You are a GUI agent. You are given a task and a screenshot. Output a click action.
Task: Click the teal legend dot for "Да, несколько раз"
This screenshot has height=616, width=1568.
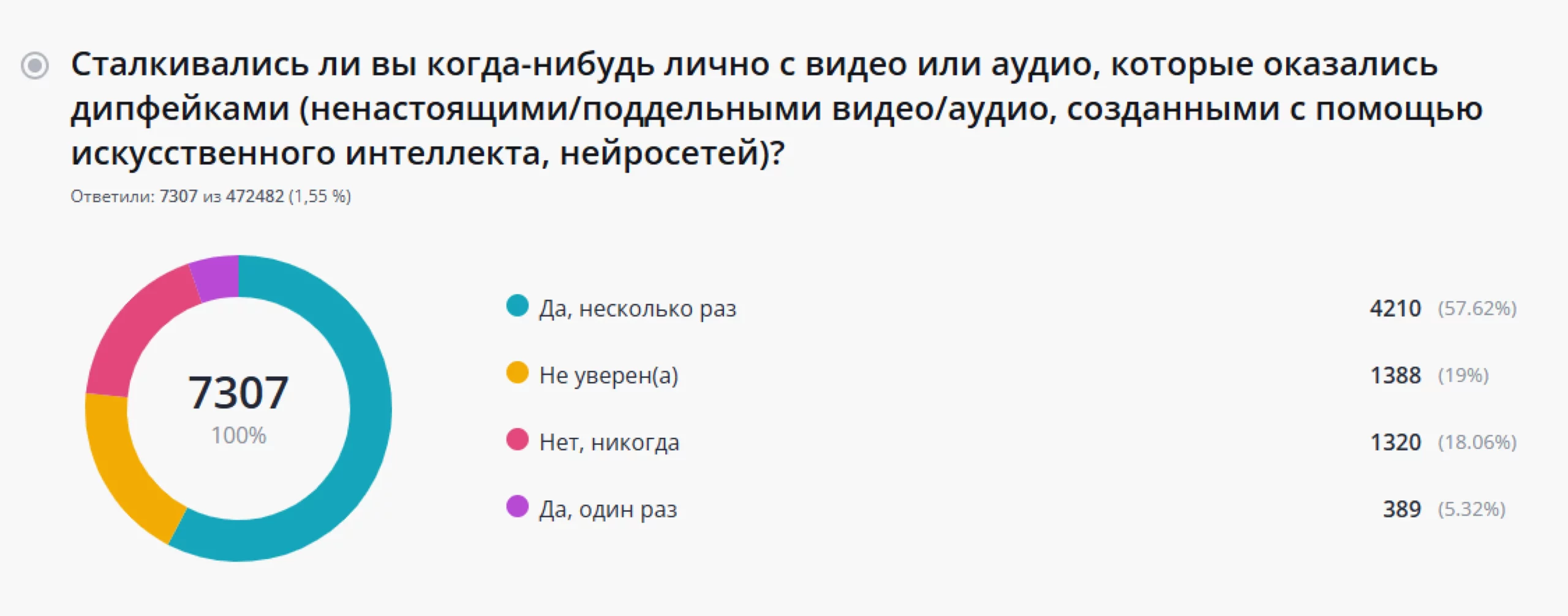(517, 306)
